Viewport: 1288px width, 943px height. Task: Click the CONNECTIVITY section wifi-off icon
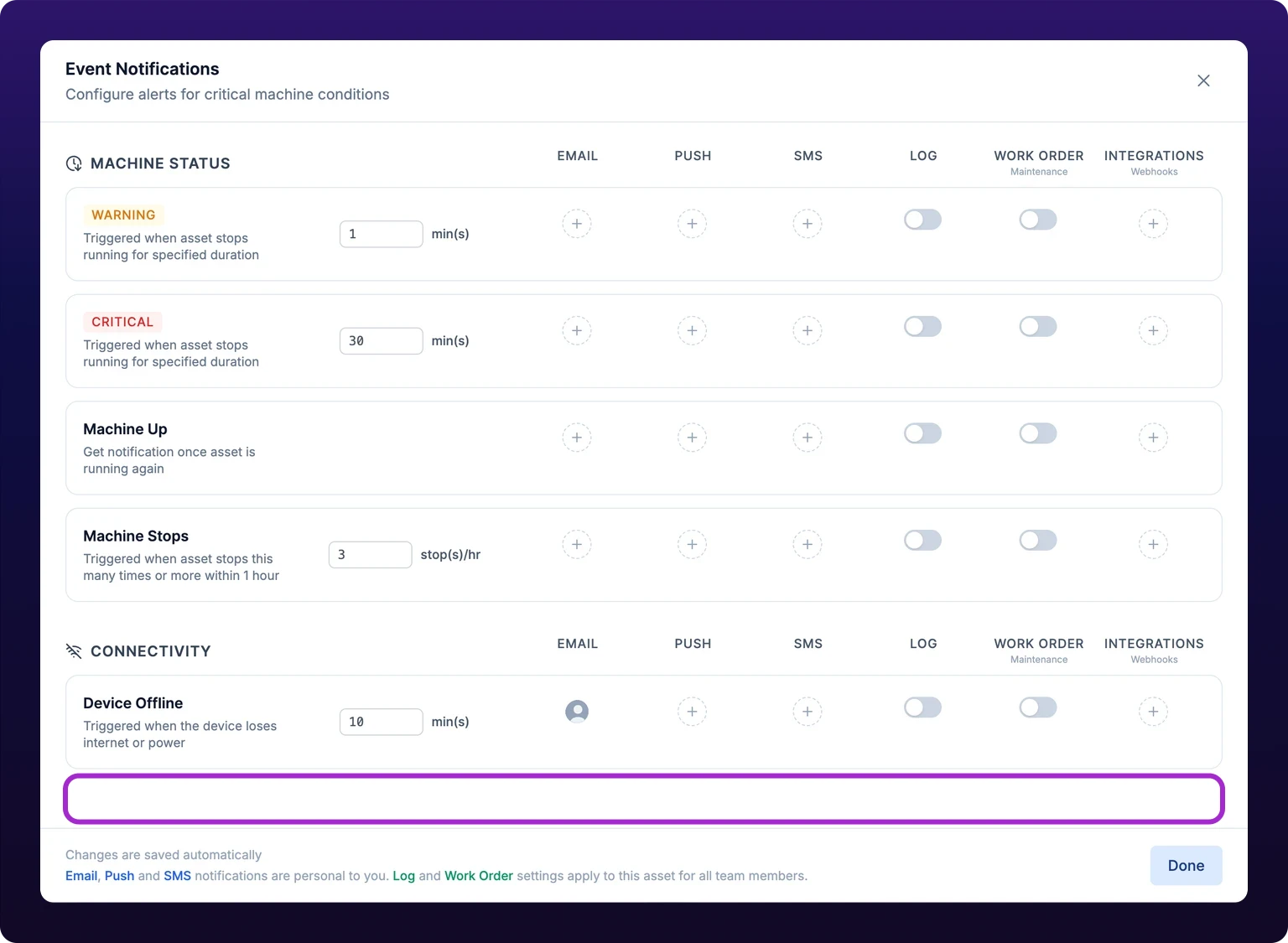[74, 651]
